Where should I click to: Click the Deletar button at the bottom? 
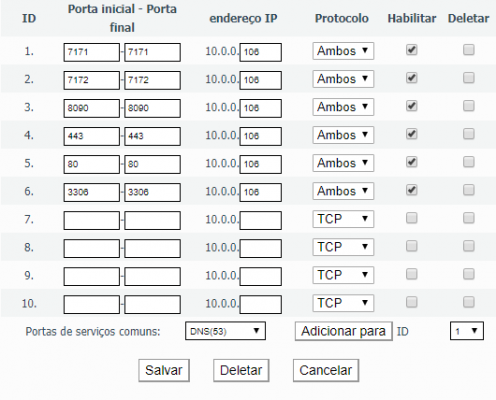[x=241, y=370]
